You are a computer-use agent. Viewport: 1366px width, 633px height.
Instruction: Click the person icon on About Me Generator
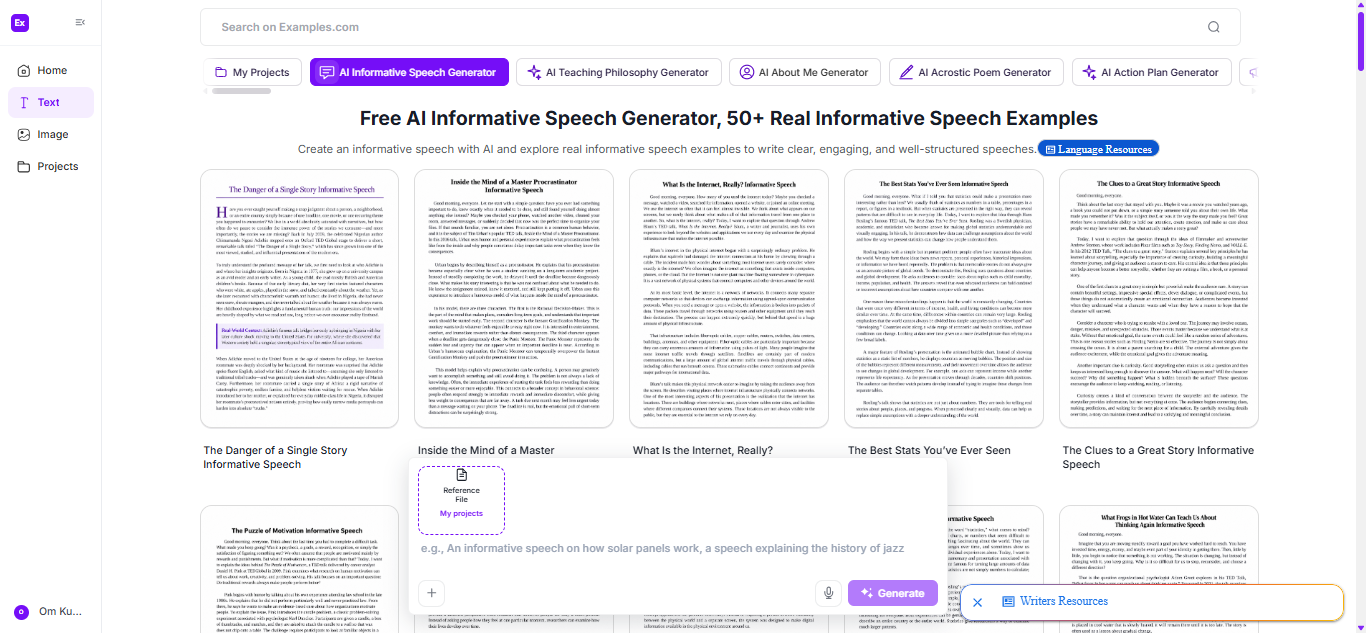pos(746,72)
